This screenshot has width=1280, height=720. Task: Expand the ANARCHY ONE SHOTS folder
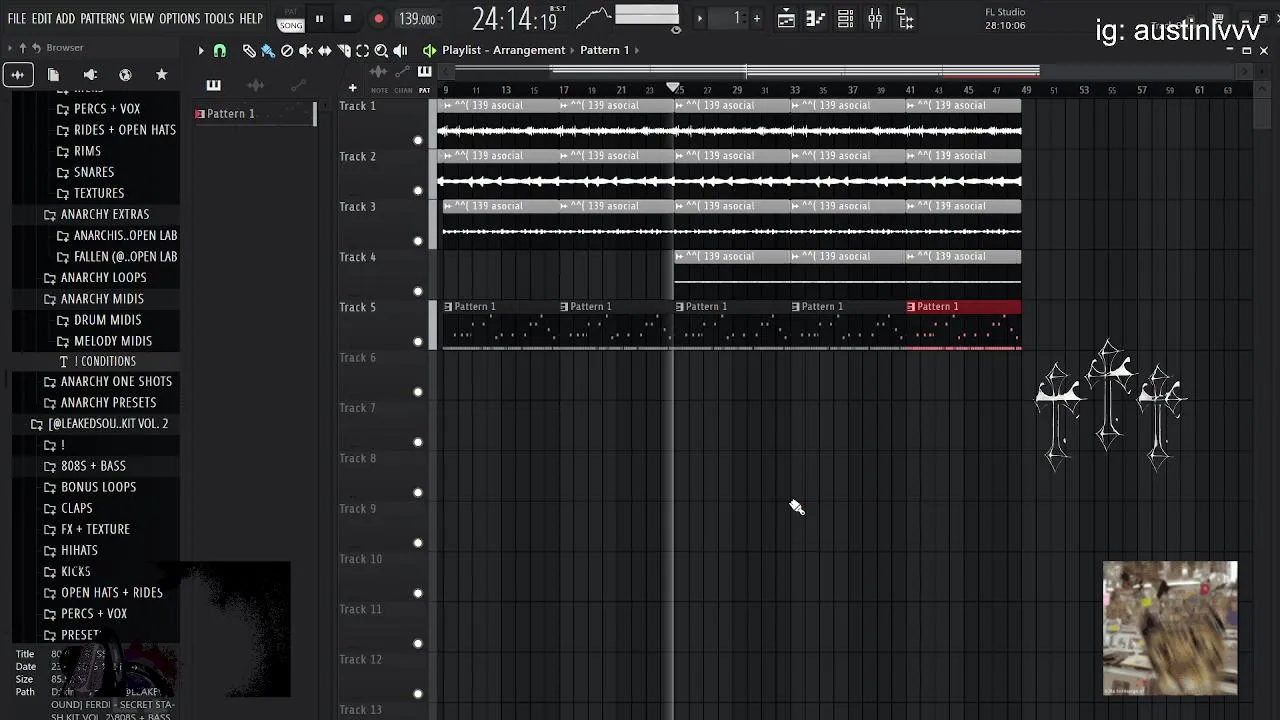116,381
